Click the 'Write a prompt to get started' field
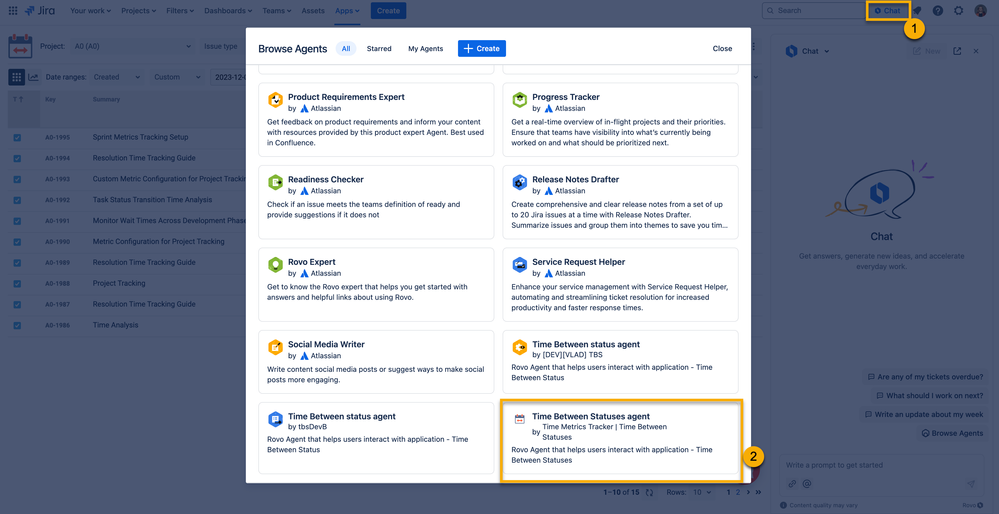 [x=882, y=465]
